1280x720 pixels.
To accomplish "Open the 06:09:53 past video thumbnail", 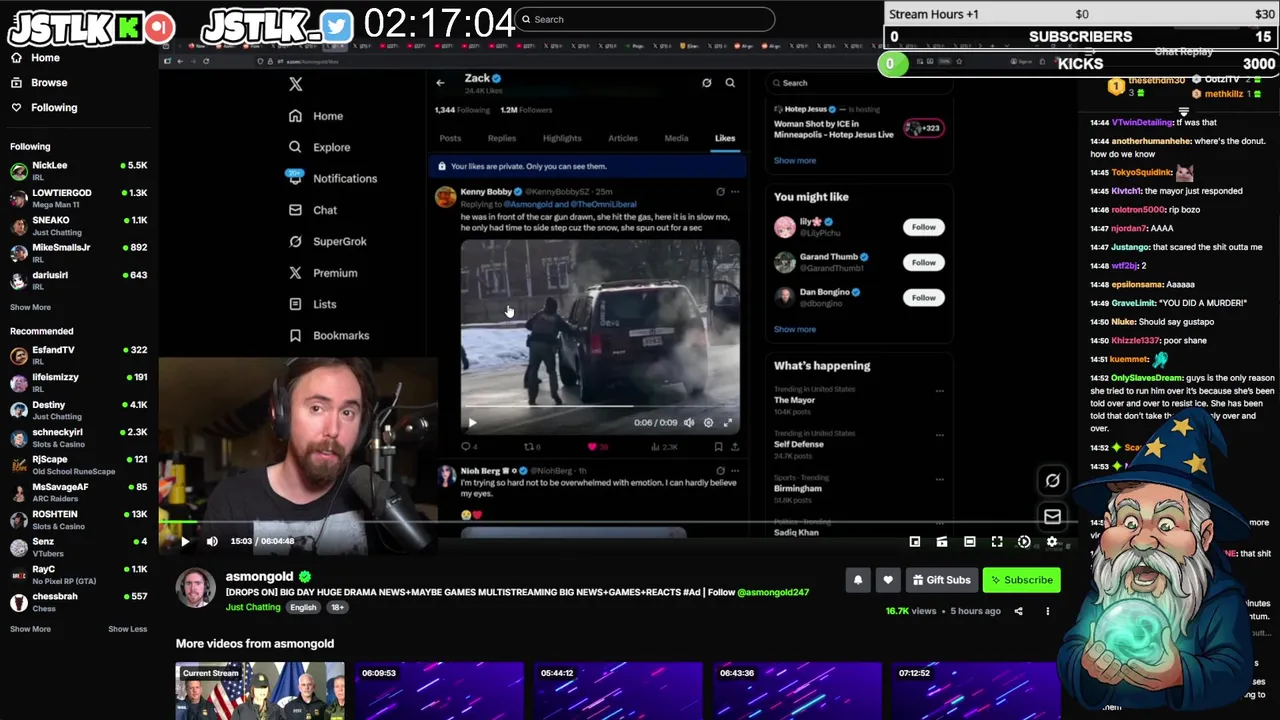I will 439,691.
